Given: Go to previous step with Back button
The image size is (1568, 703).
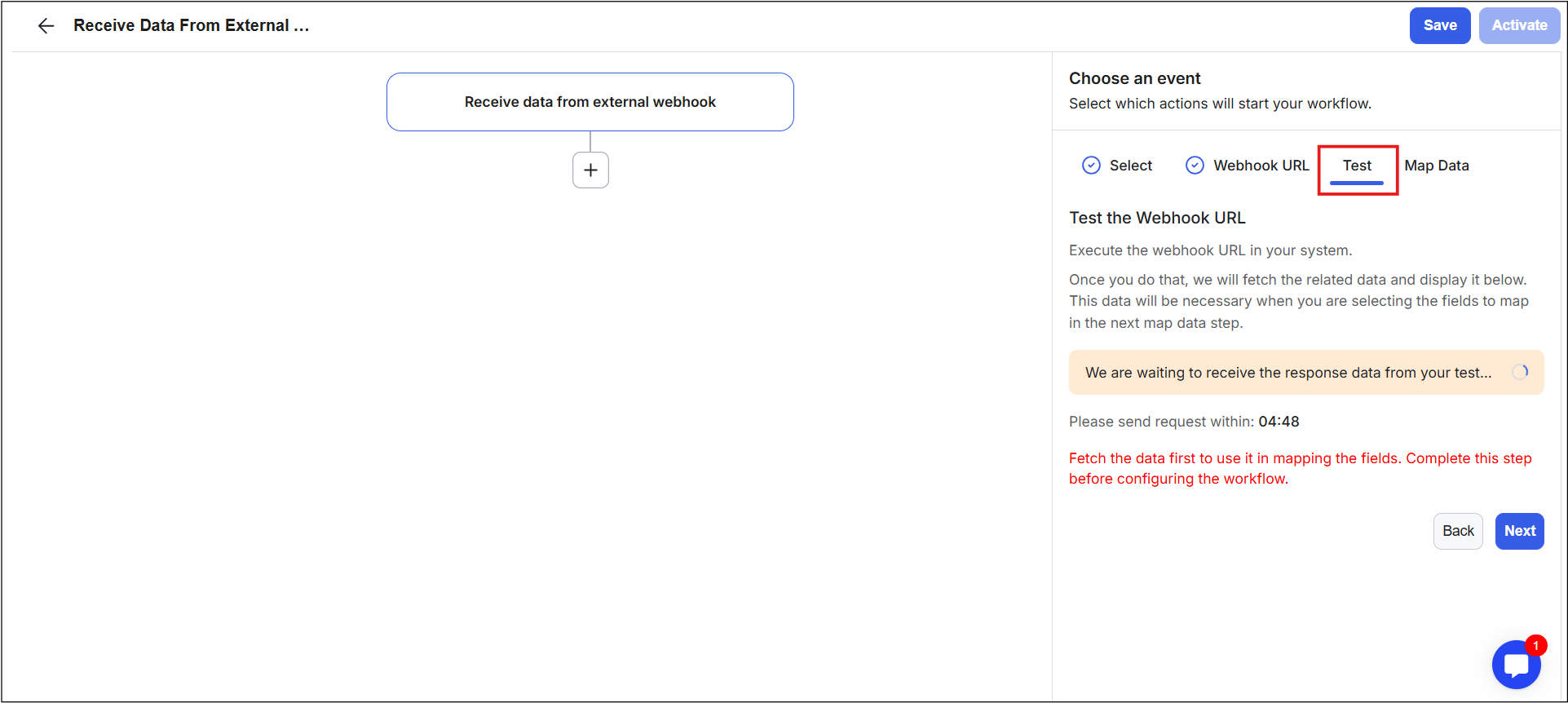Looking at the screenshot, I should [1458, 531].
